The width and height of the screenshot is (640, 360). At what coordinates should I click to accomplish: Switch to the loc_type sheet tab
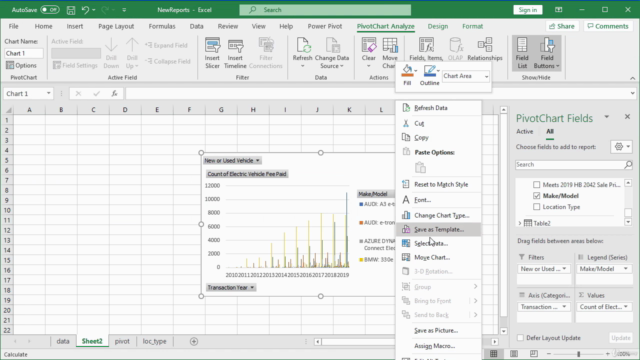click(x=154, y=341)
